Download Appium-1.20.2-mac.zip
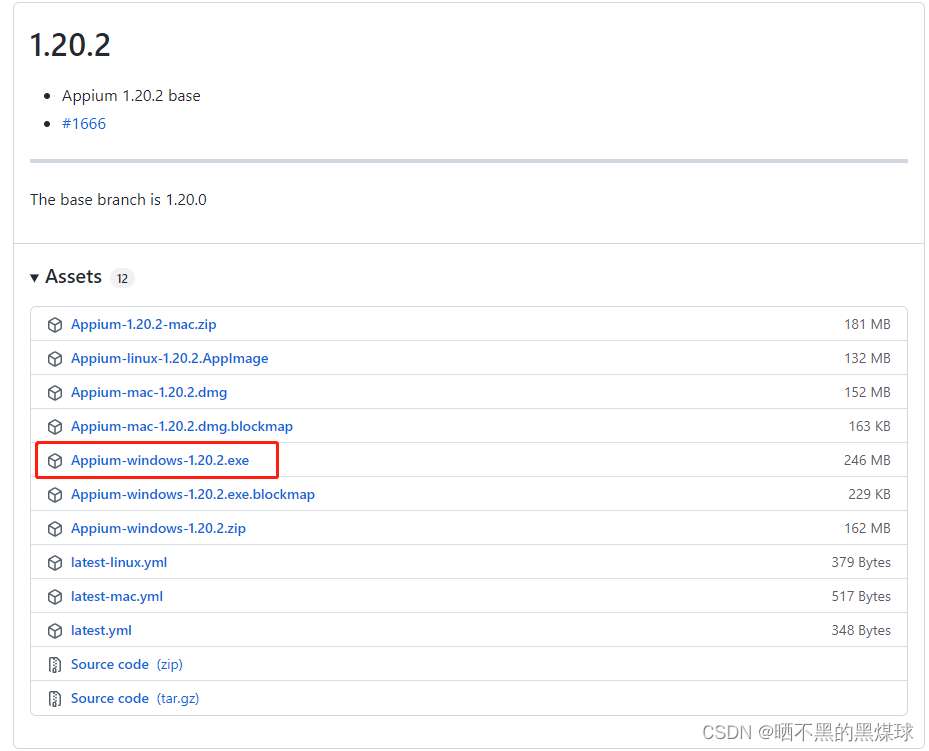The width and height of the screenshot is (929, 751). [143, 325]
